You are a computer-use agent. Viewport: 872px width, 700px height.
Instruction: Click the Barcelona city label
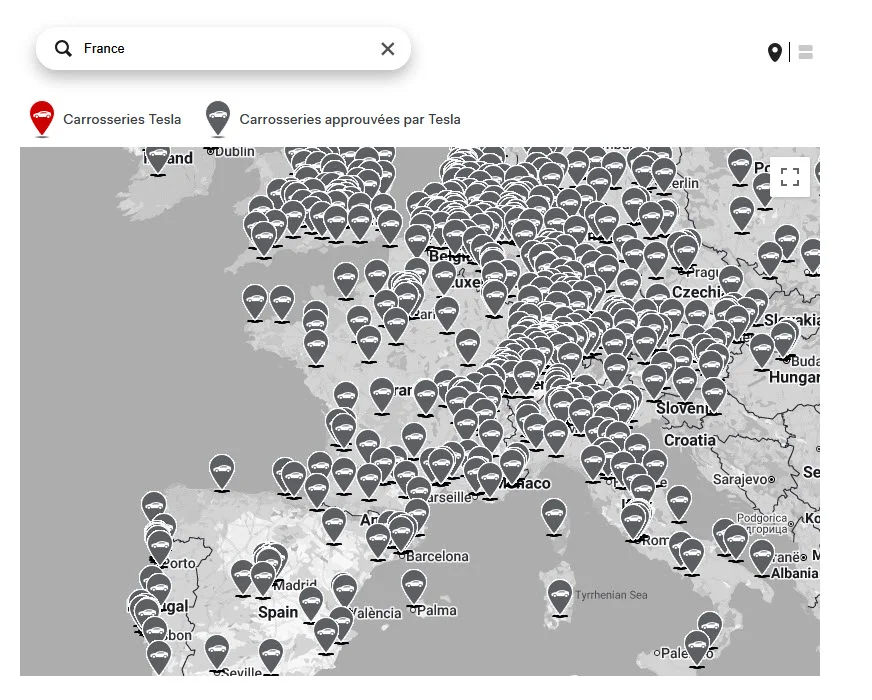437,556
